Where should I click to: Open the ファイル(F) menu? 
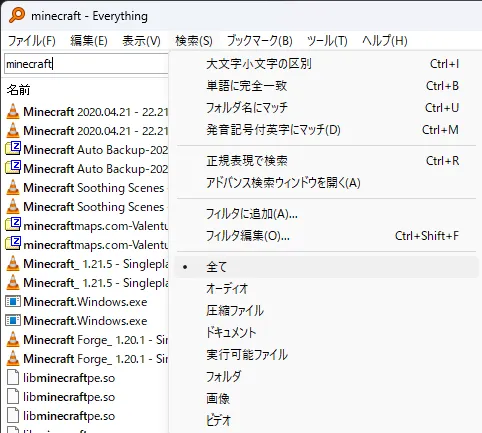tap(32, 41)
